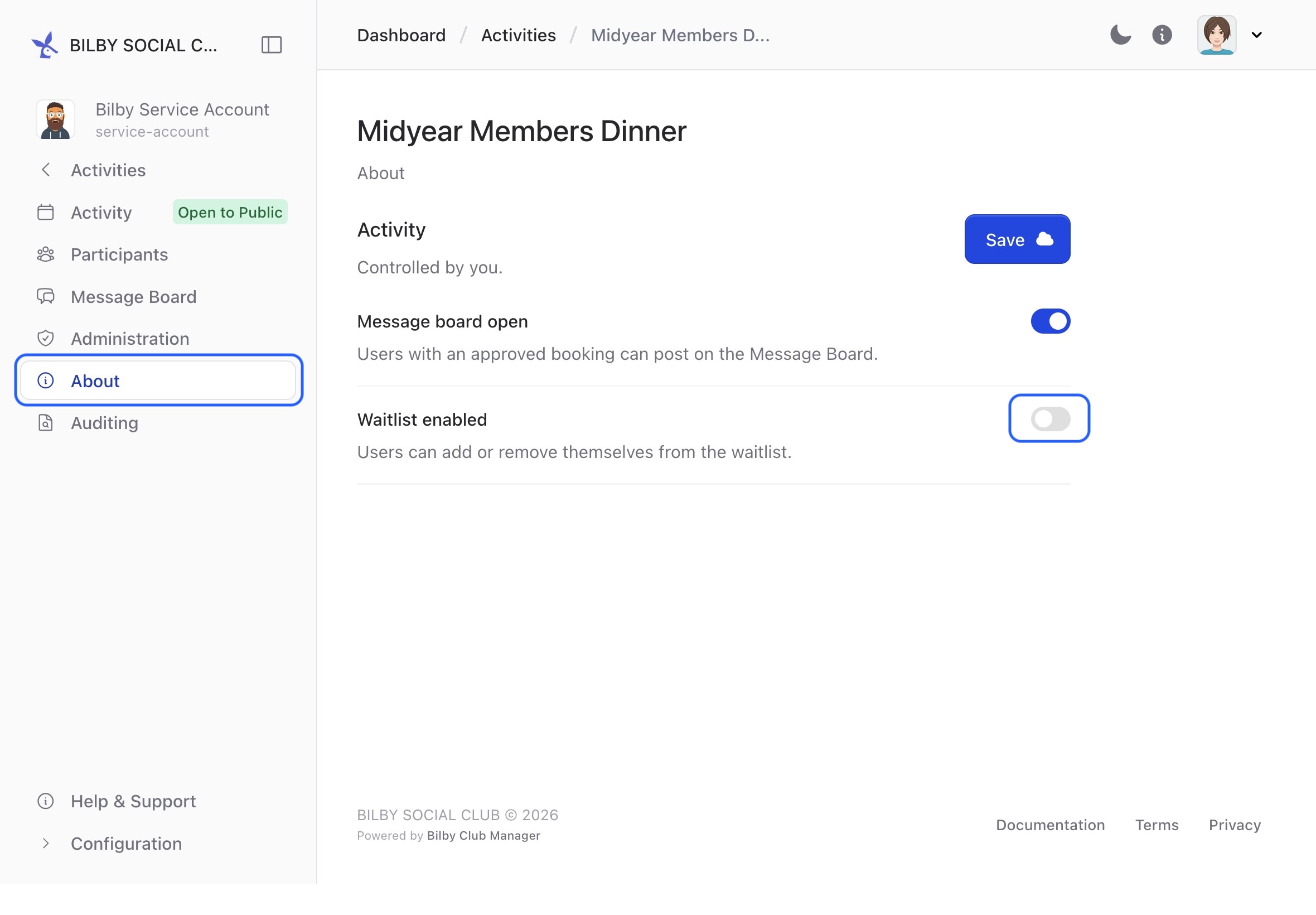Open Auditing in the sidebar
This screenshot has height=915, width=1316.
click(x=158, y=423)
